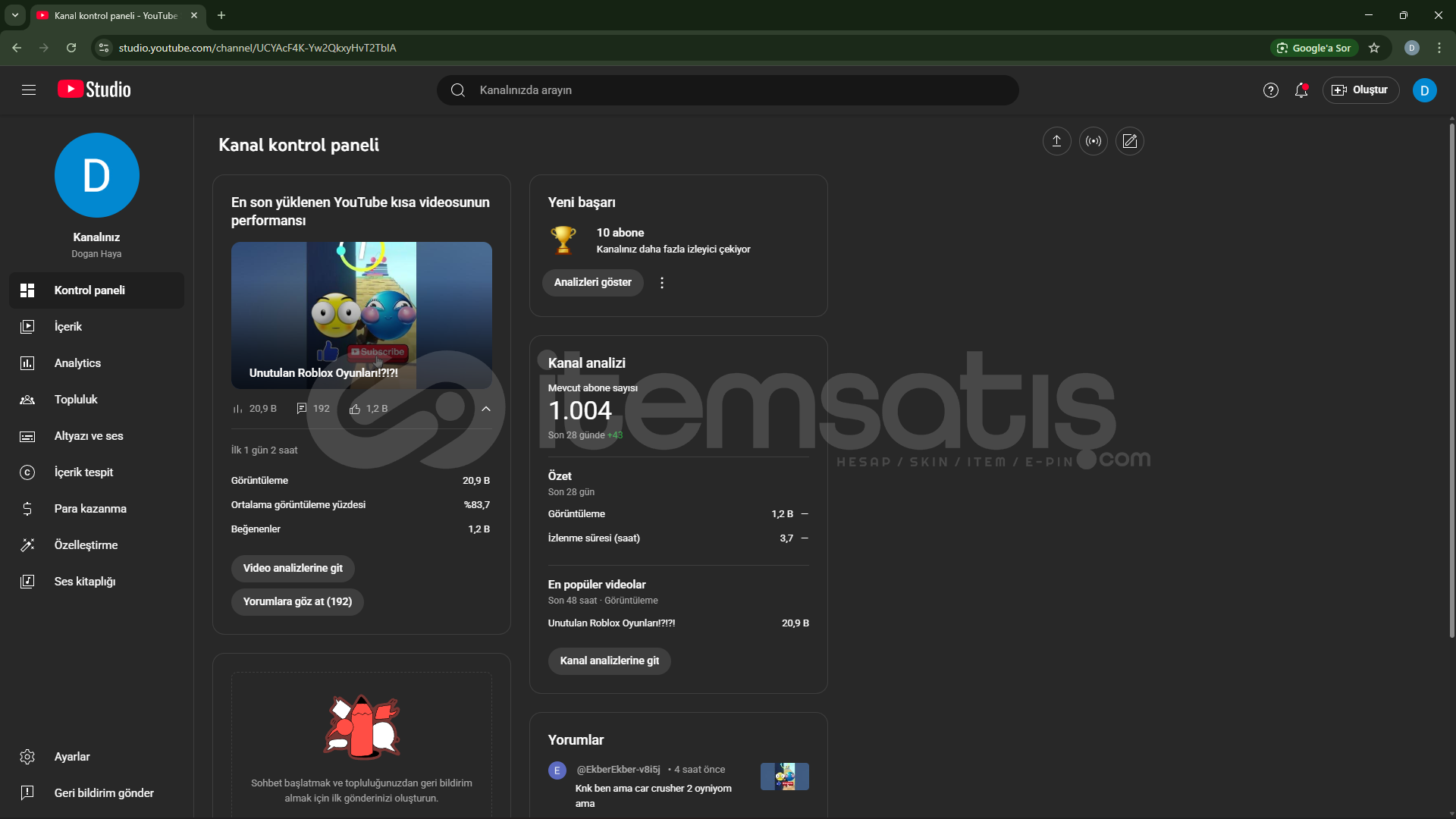Open the notifications bell

point(1301,90)
